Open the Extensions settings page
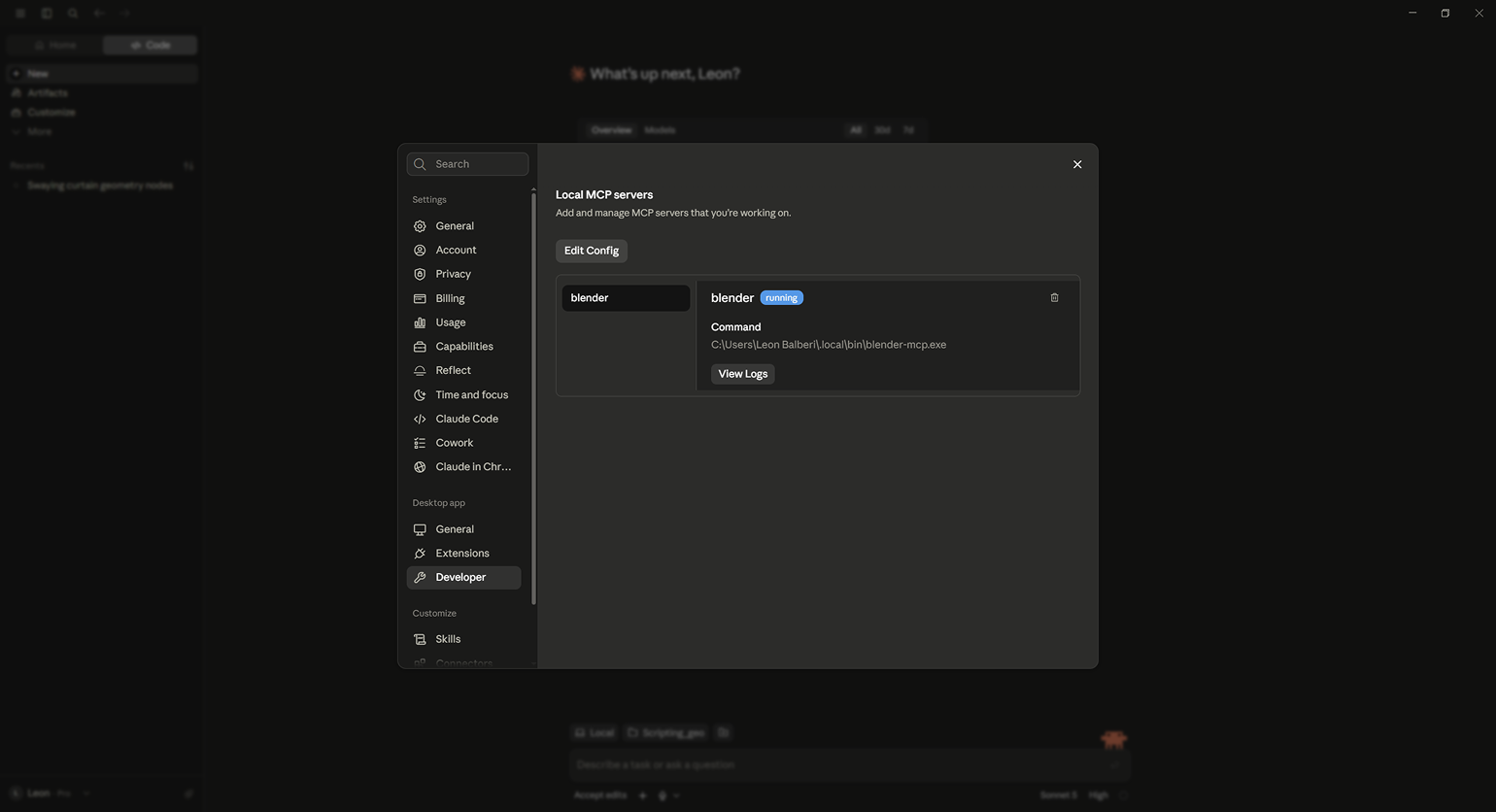The image size is (1496, 812). (464, 554)
